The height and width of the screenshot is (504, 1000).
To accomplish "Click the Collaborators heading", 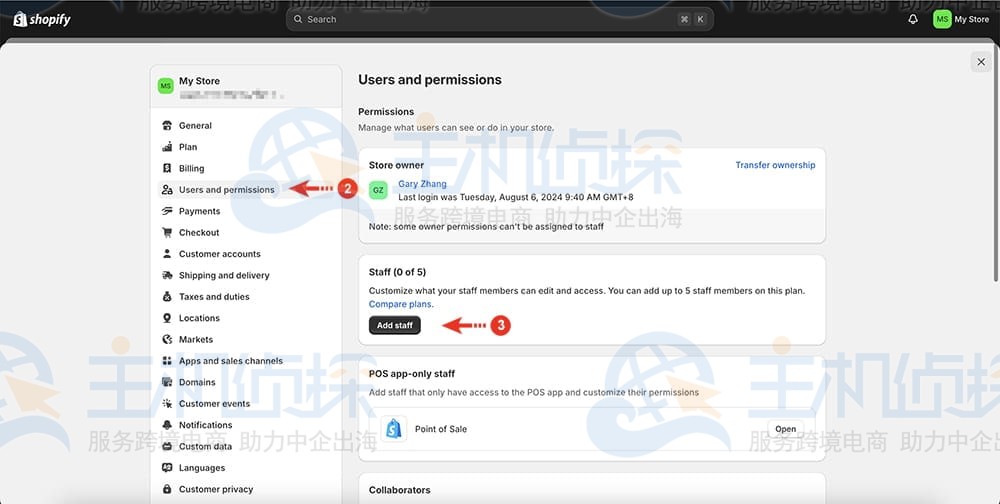I will [x=399, y=490].
